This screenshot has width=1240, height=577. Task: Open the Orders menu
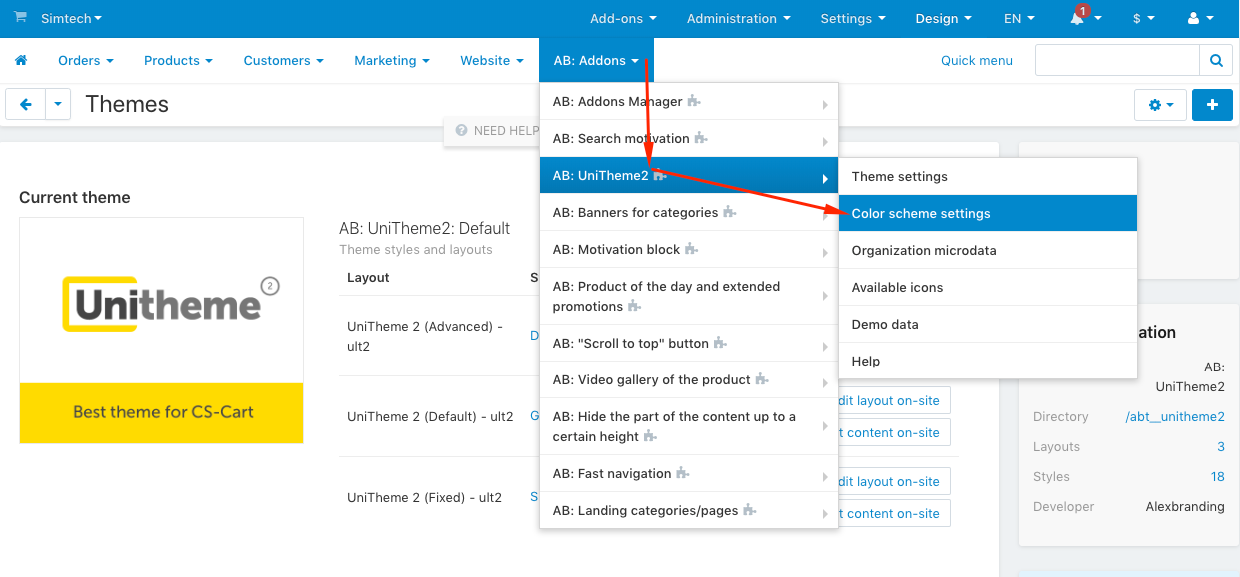pos(86,60)
